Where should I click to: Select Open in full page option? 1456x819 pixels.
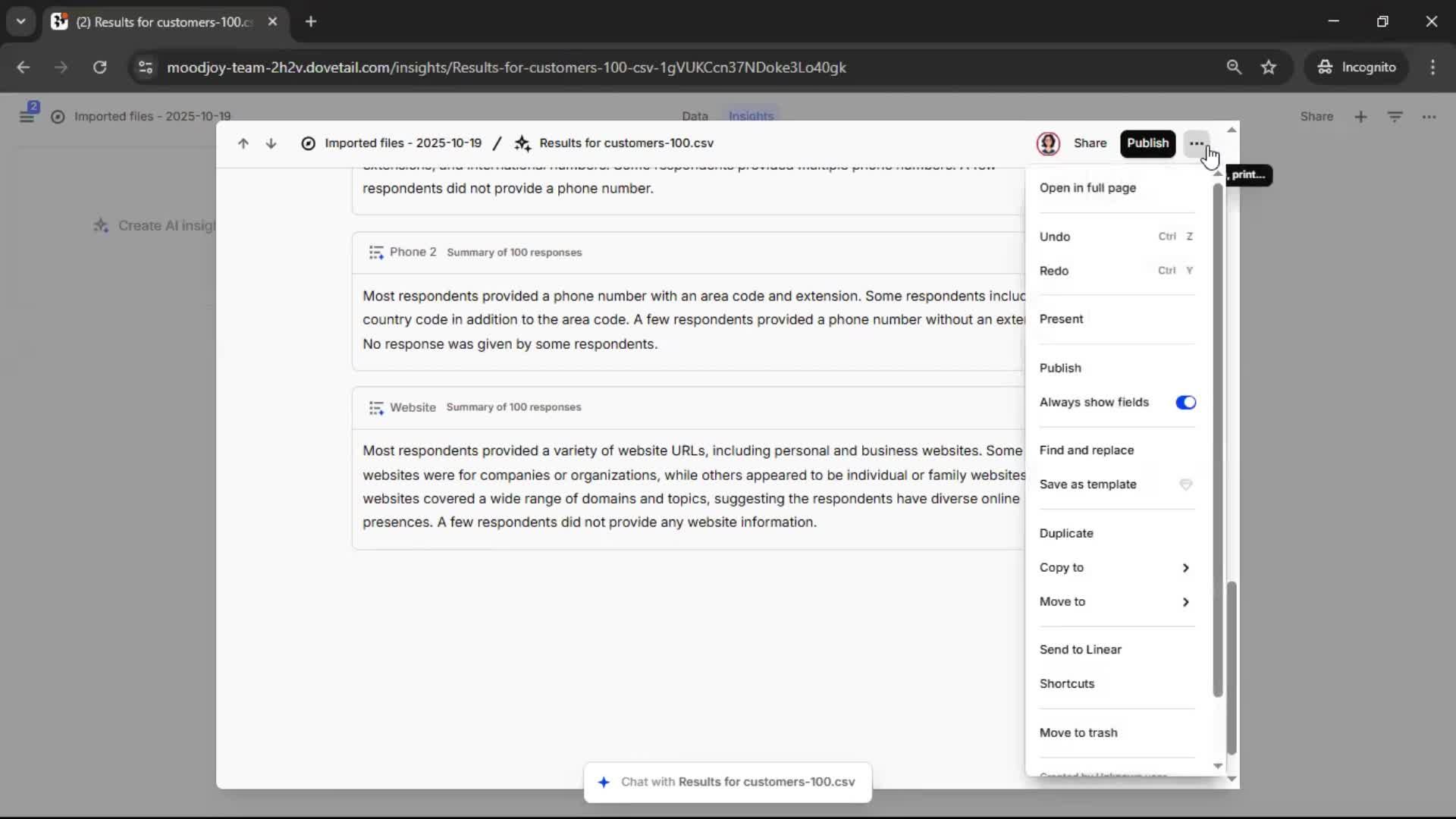(1087, 188)
